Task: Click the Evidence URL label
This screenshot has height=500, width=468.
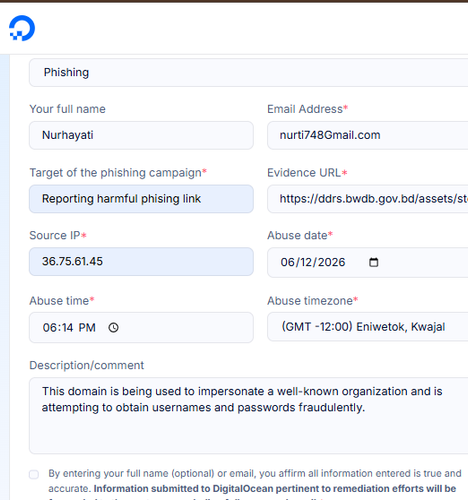Action: [x=304, y=173]
